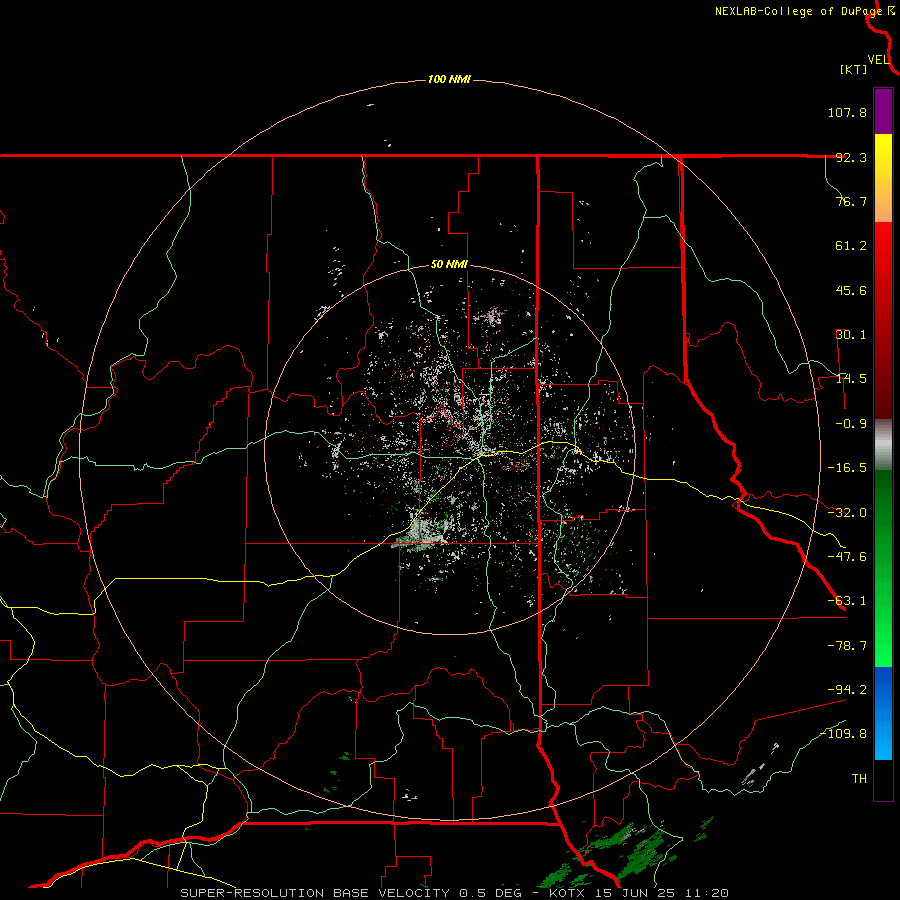Image resolution: width=900 pixels, height=900 pixels.
Task: Click the Super-Resolution Base Velocity caption
Action: coord(455,893)
